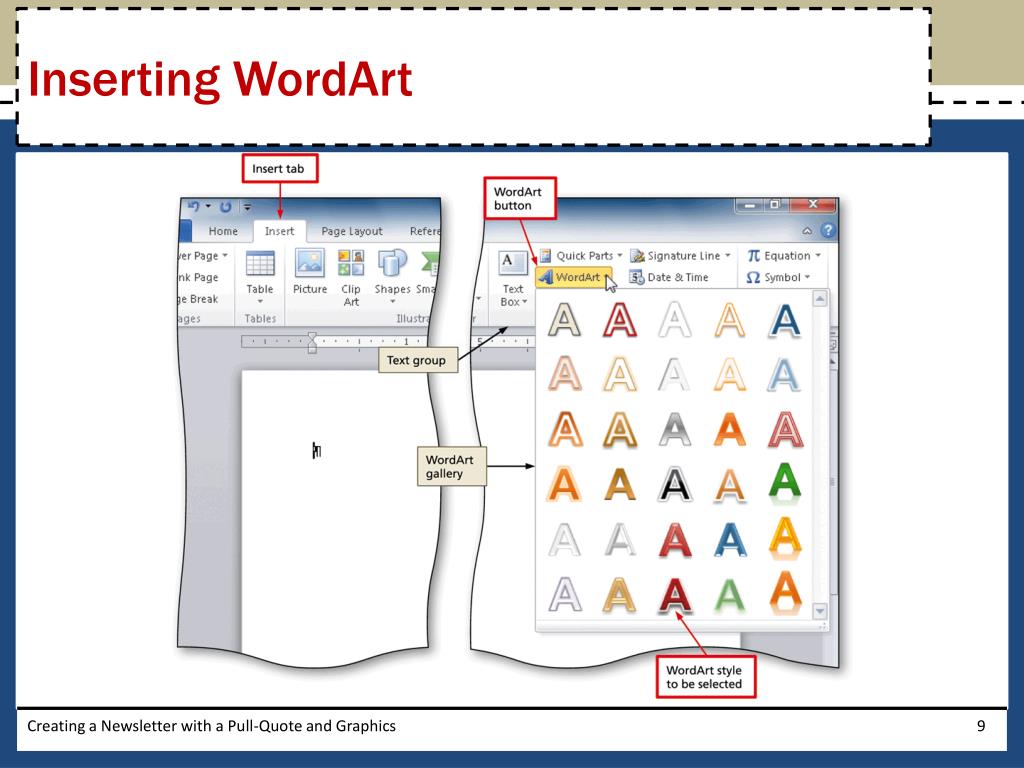Click the WordArt gallery scroll down arrow

820,611
